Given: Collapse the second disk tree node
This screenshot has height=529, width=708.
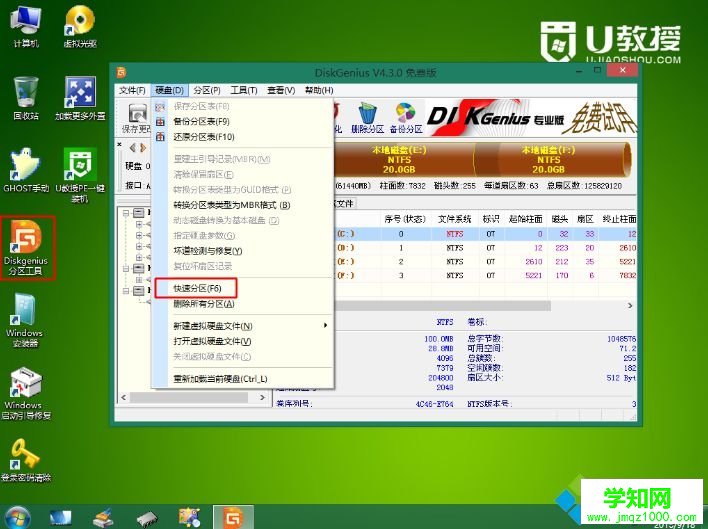Looking at the screenshot, I should point(126,269).
